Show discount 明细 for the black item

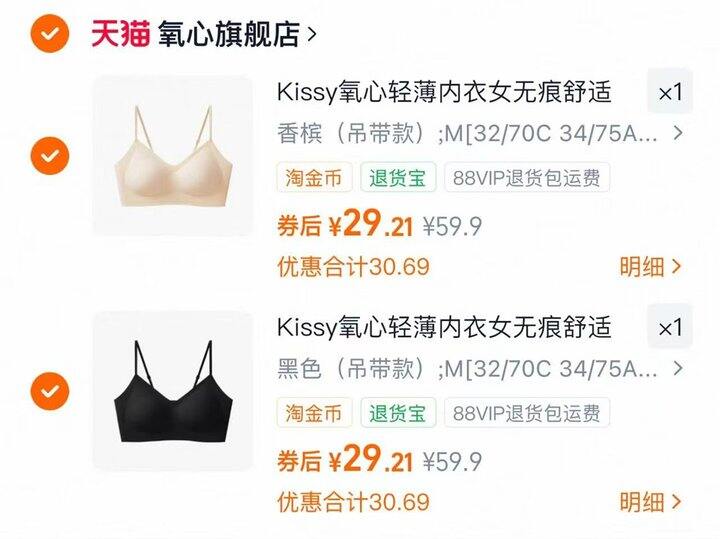pos(650,502)
